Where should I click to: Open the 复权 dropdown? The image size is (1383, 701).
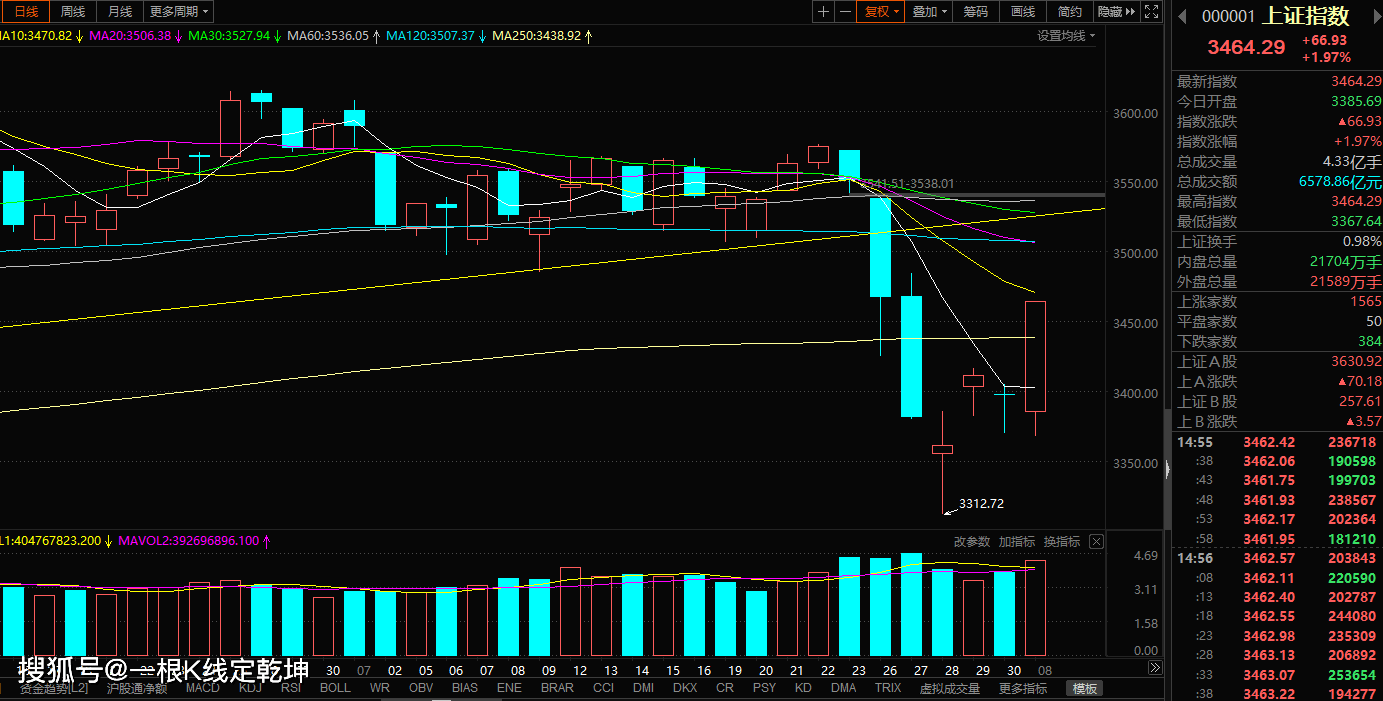coord(882,12)
